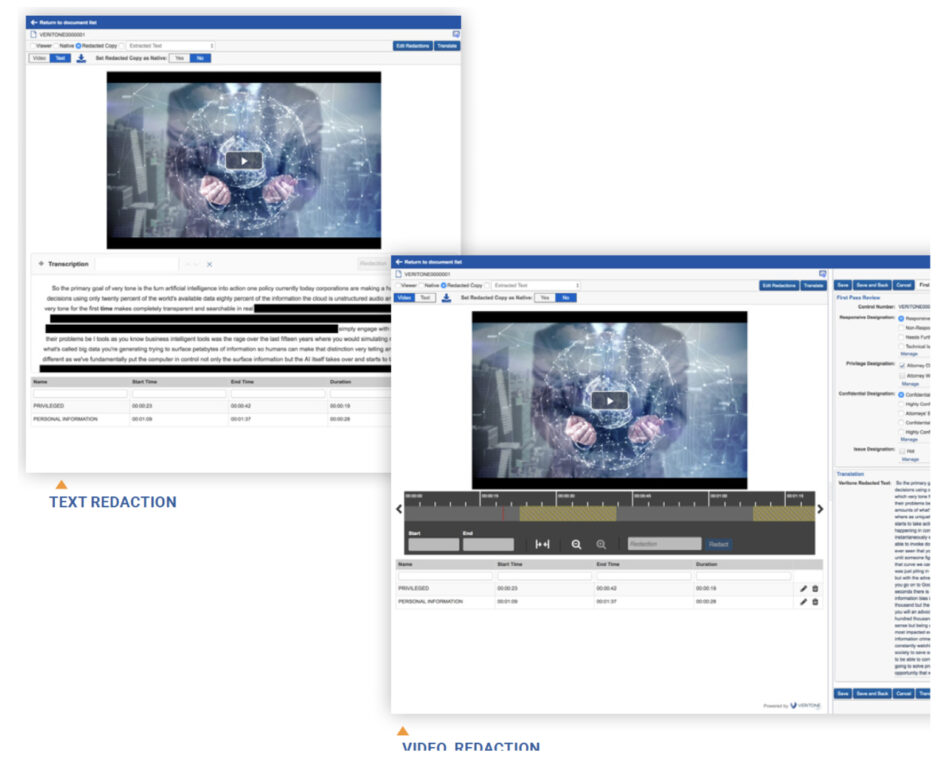Click second yellow redacted segment at timeline end
Screen dimensions: 950x764
tap(783, 514)
